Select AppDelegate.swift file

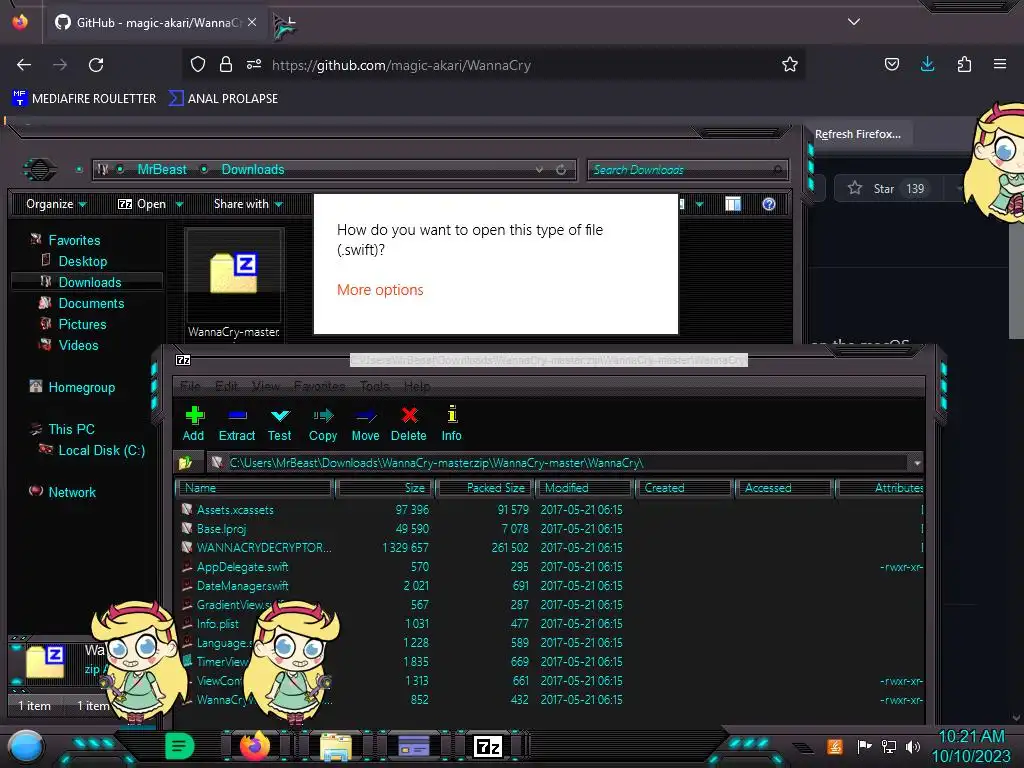(242, 567)
